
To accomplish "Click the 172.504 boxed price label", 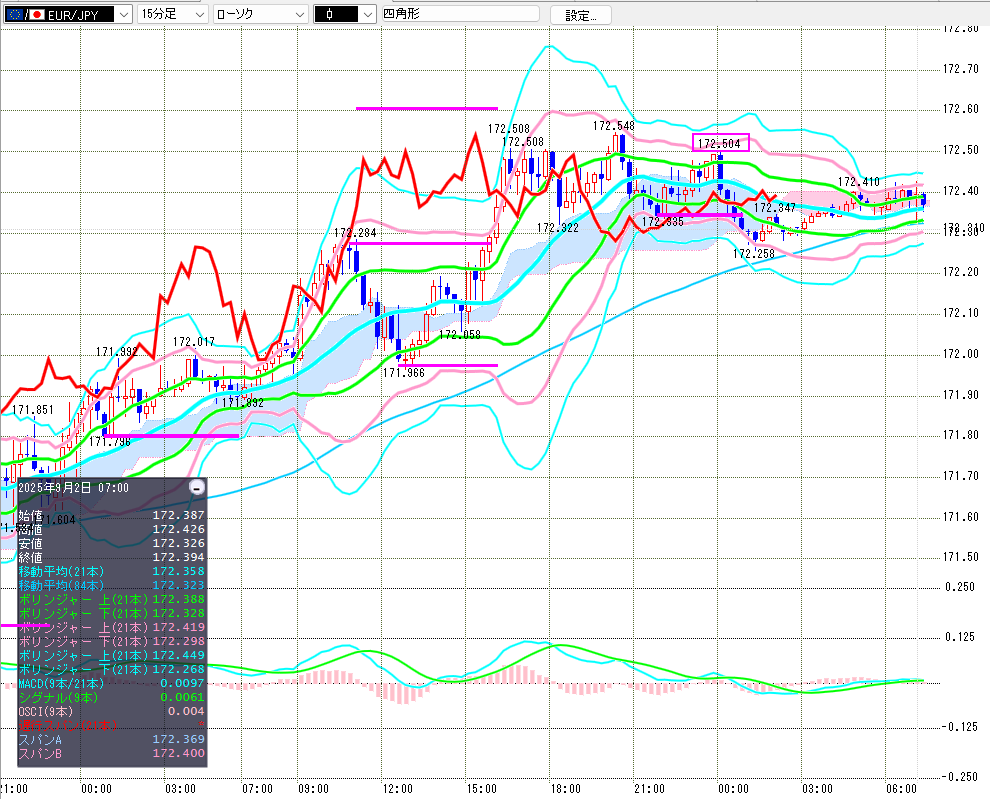I will coord(720,143).
